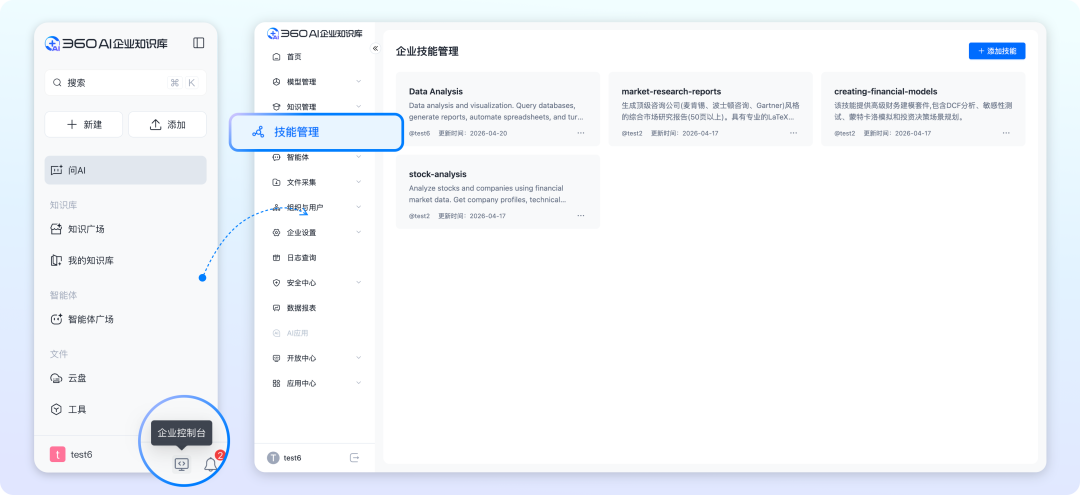The height and width of the screenshot is (495, 1080).
Task: Open the Data Analysis skill card
Action: tap(497, 109)
